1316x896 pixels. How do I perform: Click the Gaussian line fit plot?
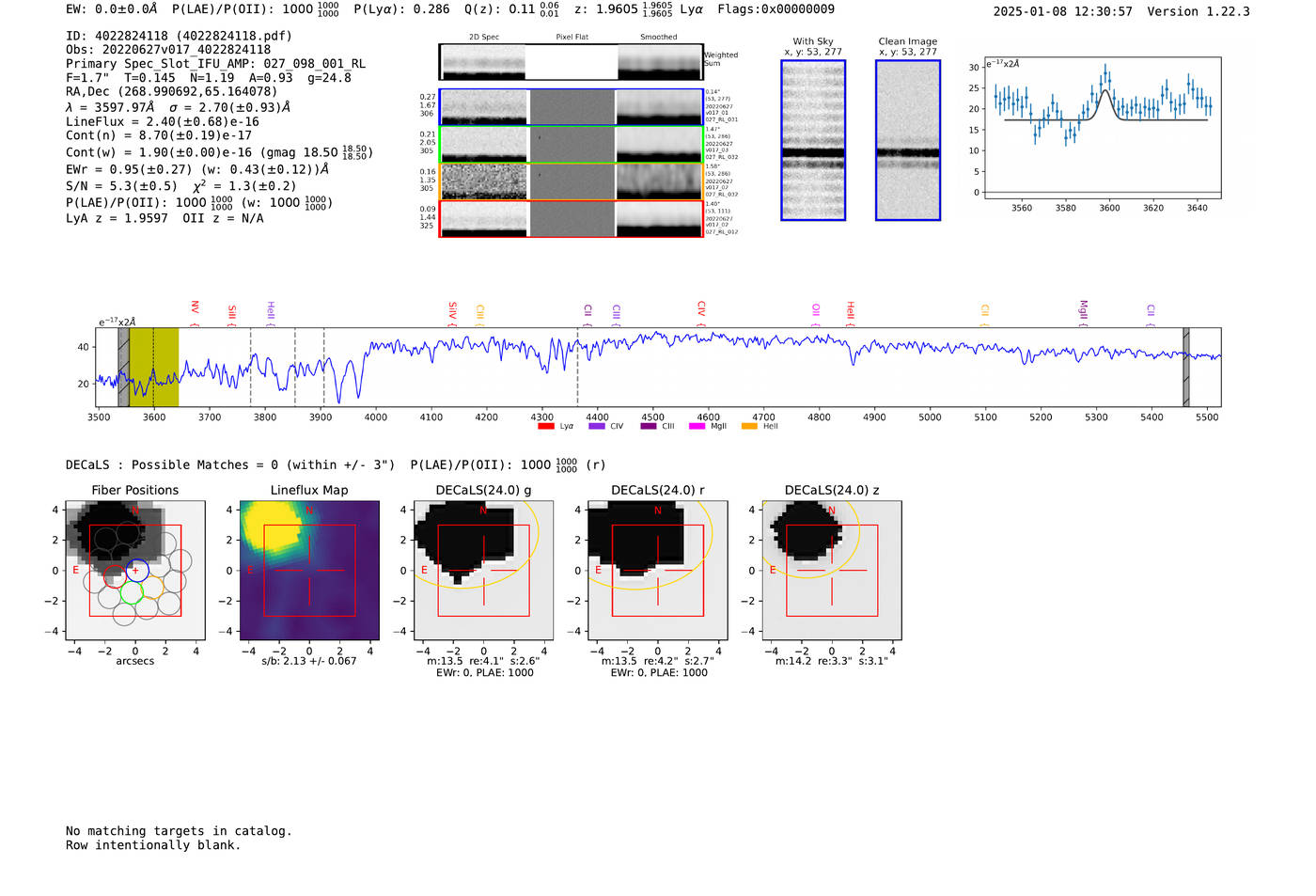(1102, 128)
